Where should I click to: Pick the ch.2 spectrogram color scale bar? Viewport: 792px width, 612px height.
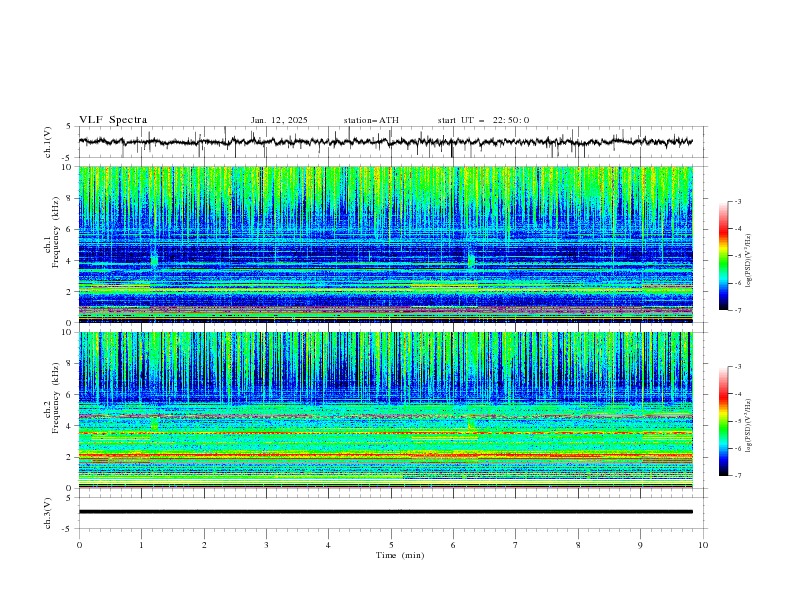click(x=724, y=421)
